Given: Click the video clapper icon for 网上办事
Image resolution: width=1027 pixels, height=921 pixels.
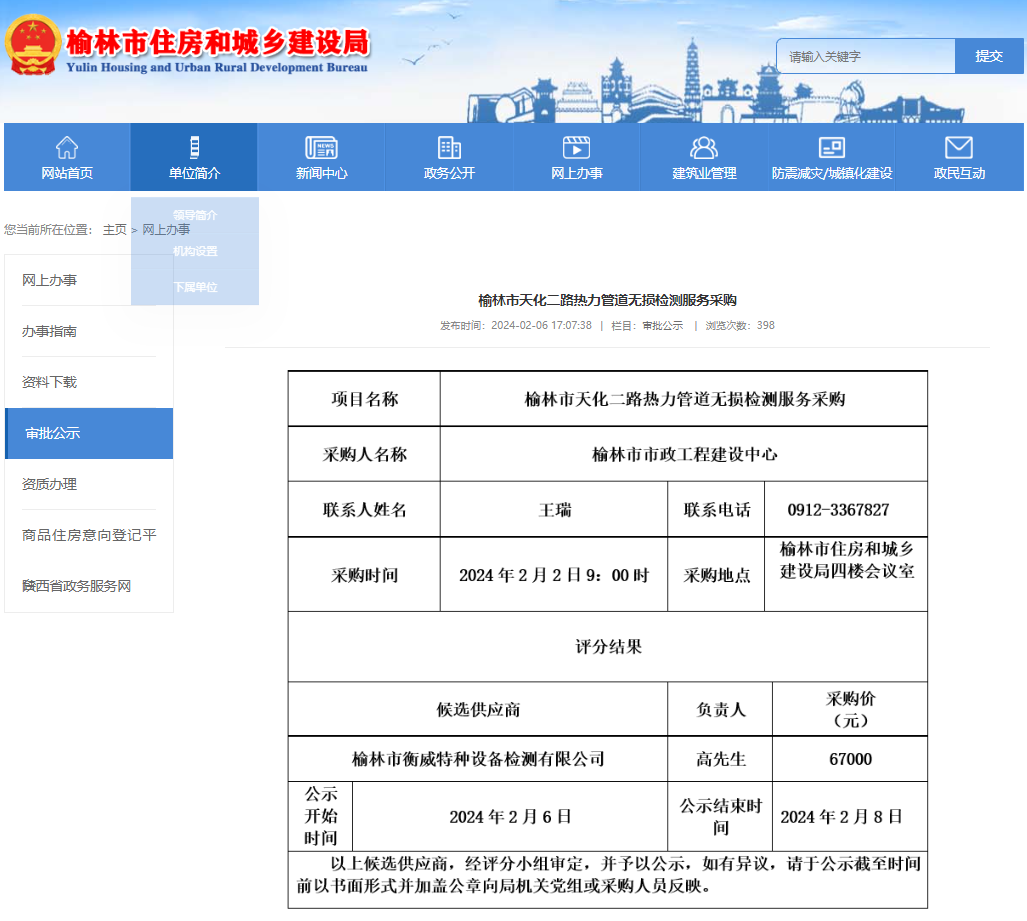Looking at the screenshot, I should pos(576,147).
